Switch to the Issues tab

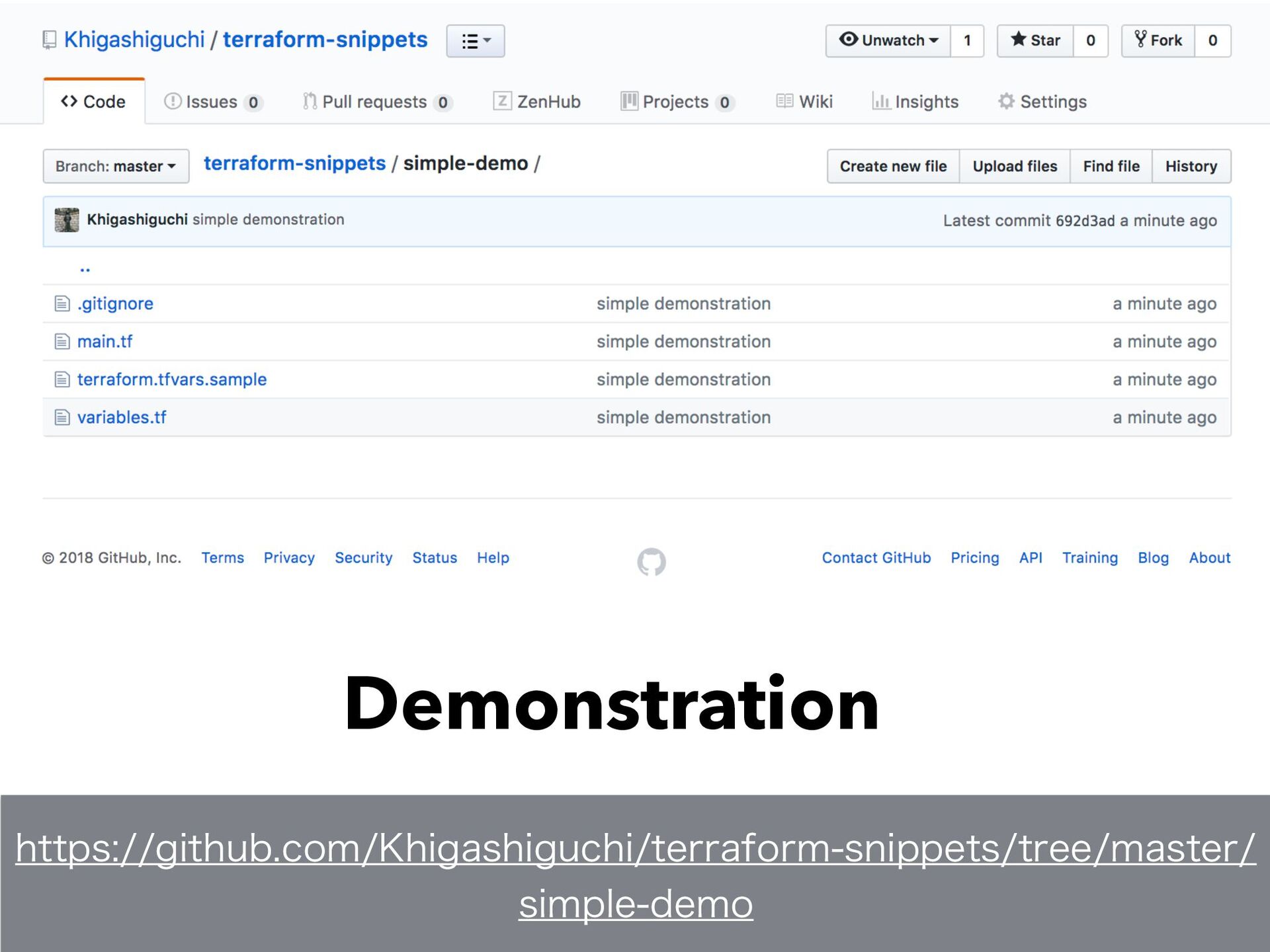click(213, 102)
